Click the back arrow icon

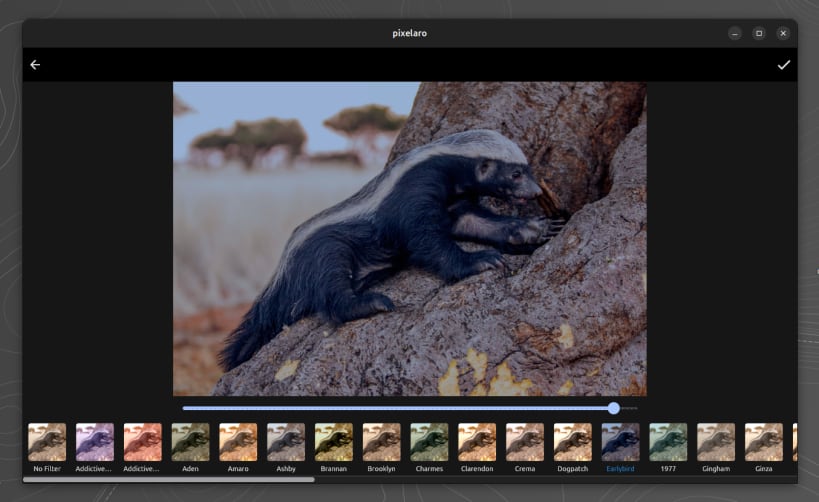[35, 65]
